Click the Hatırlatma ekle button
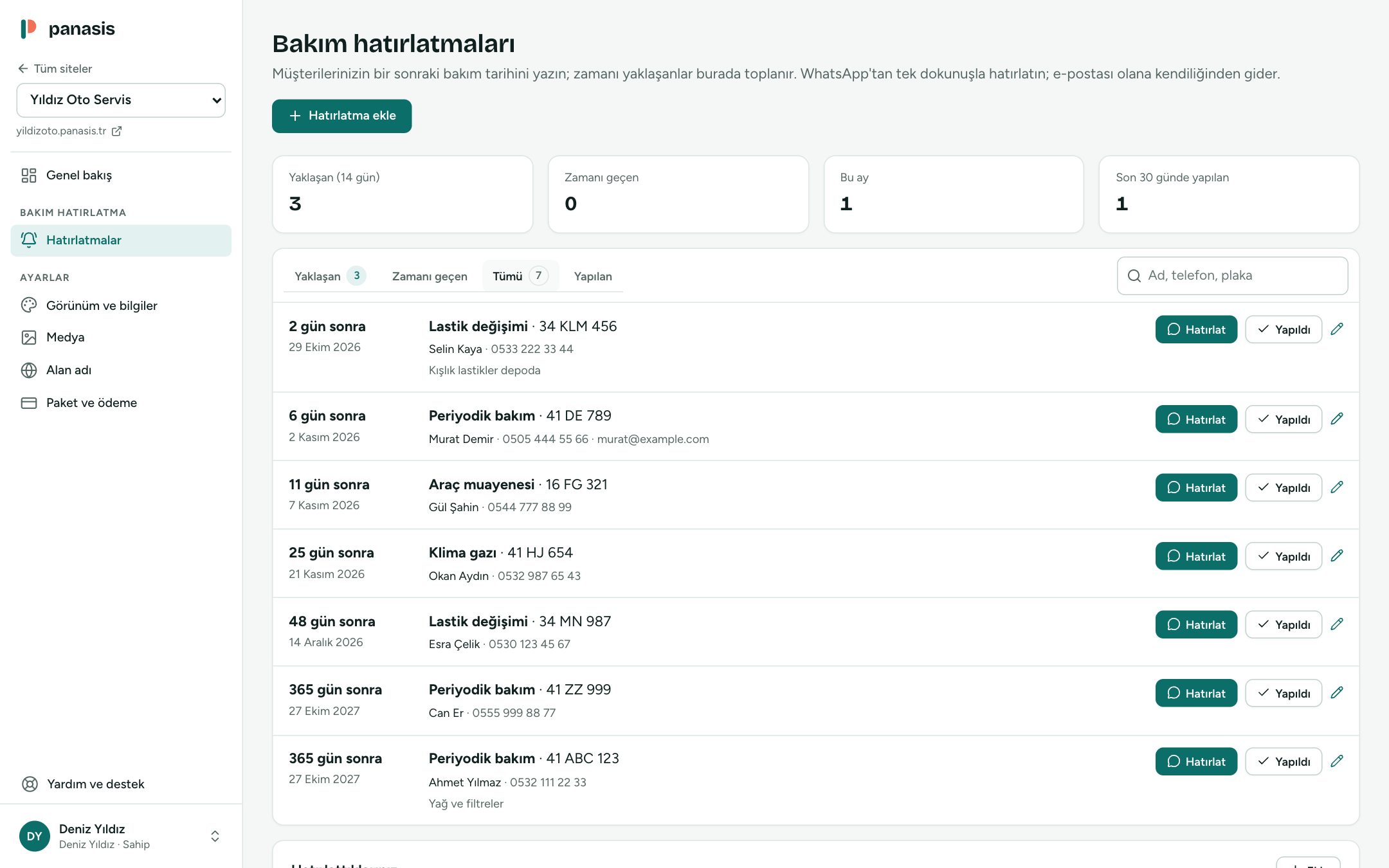This screenshot has width=1389, height=868. [341, 116]
